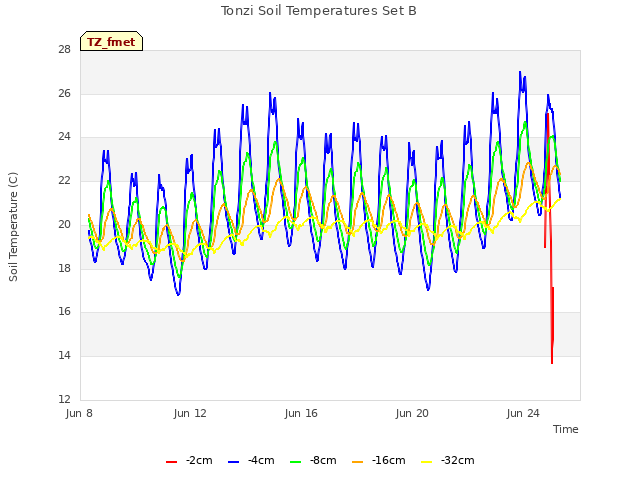Click the green -8cm legend swatch
Viewport: 640px width, 480px height.
point(296,462)
